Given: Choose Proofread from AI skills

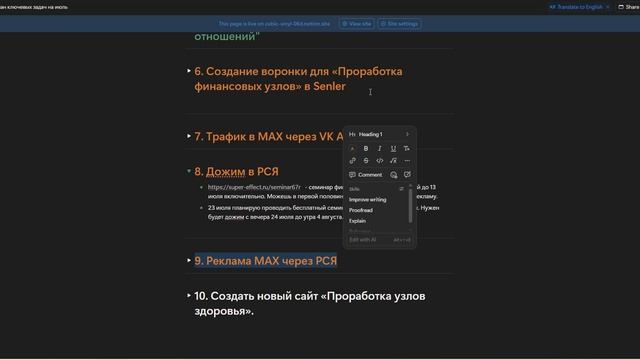Looking at the screenshot, I should click(361, 210).
